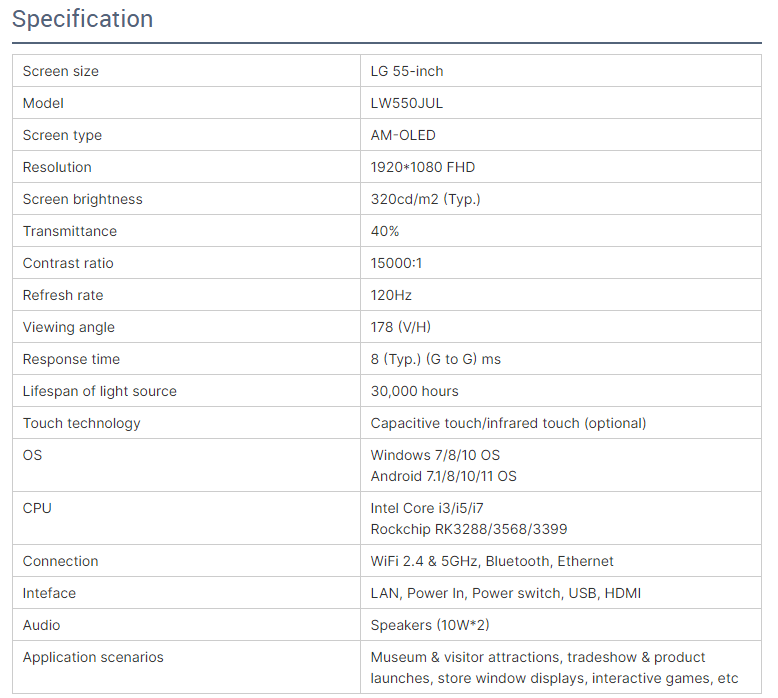Select the Android 7.1/8/10/11 OS line
778x698 pixels.
pos(444,476)
